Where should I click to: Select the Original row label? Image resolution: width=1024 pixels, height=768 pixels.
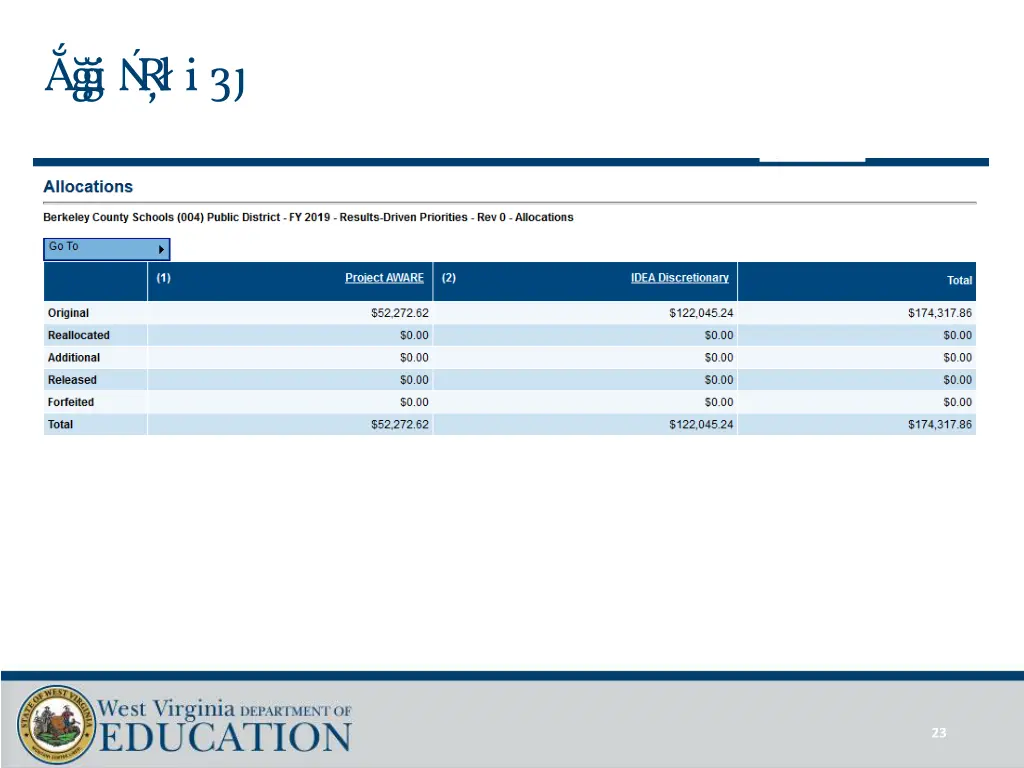tap(68, 313)
